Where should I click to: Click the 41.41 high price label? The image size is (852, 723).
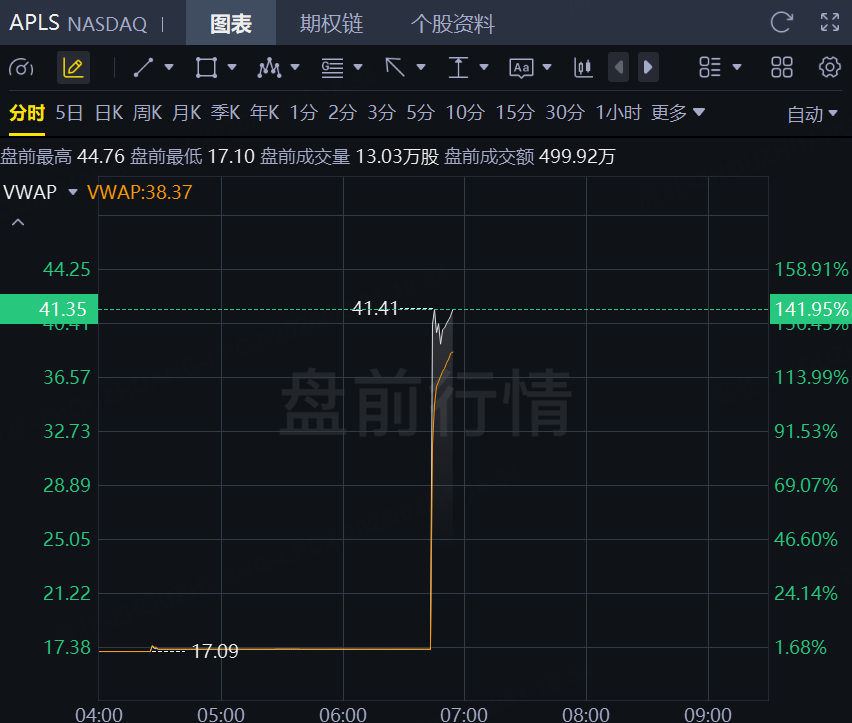[x=375, y=309]
